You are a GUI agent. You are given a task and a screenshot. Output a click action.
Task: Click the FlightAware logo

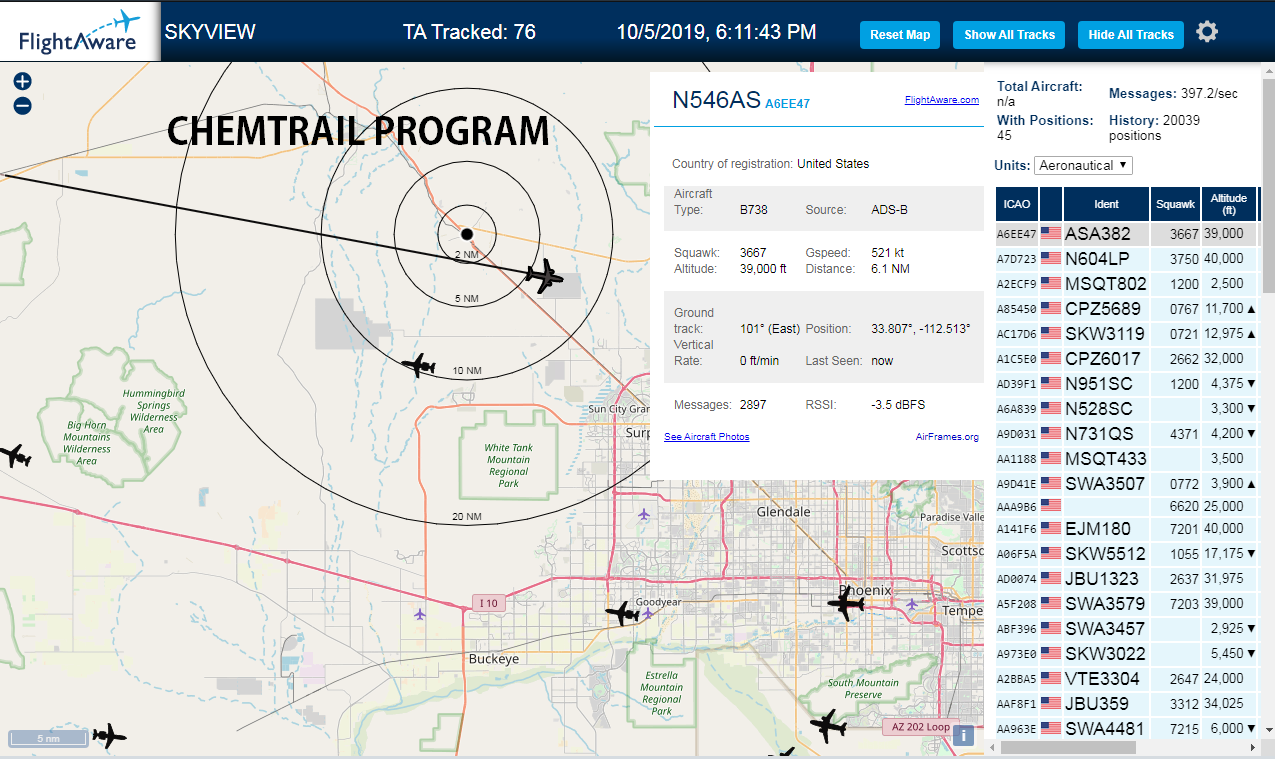coord(79,31)
